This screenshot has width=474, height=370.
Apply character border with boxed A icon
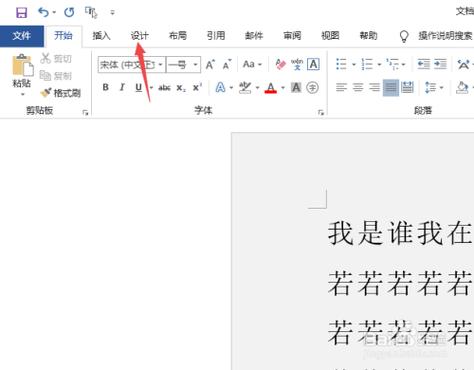[x=313, y=64]
